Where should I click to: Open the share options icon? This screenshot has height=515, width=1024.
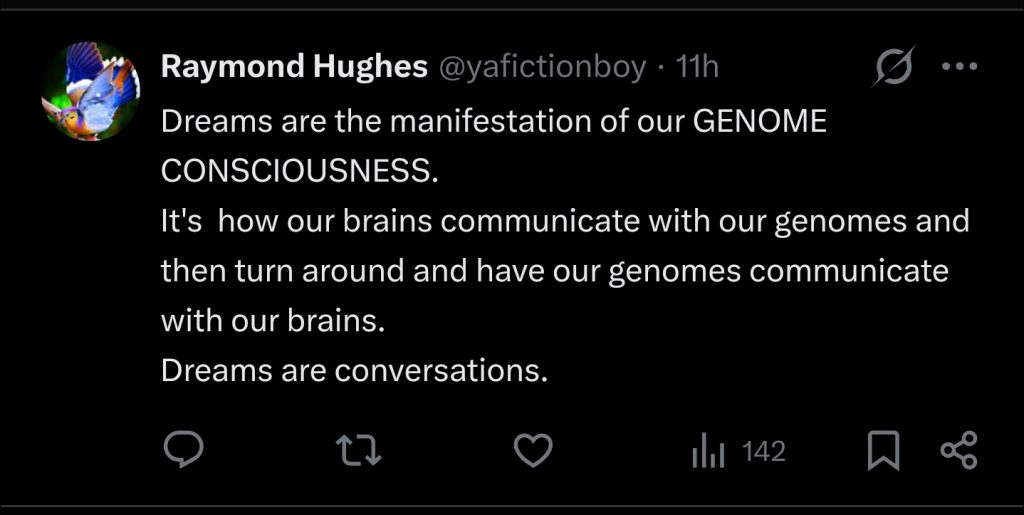959,451
